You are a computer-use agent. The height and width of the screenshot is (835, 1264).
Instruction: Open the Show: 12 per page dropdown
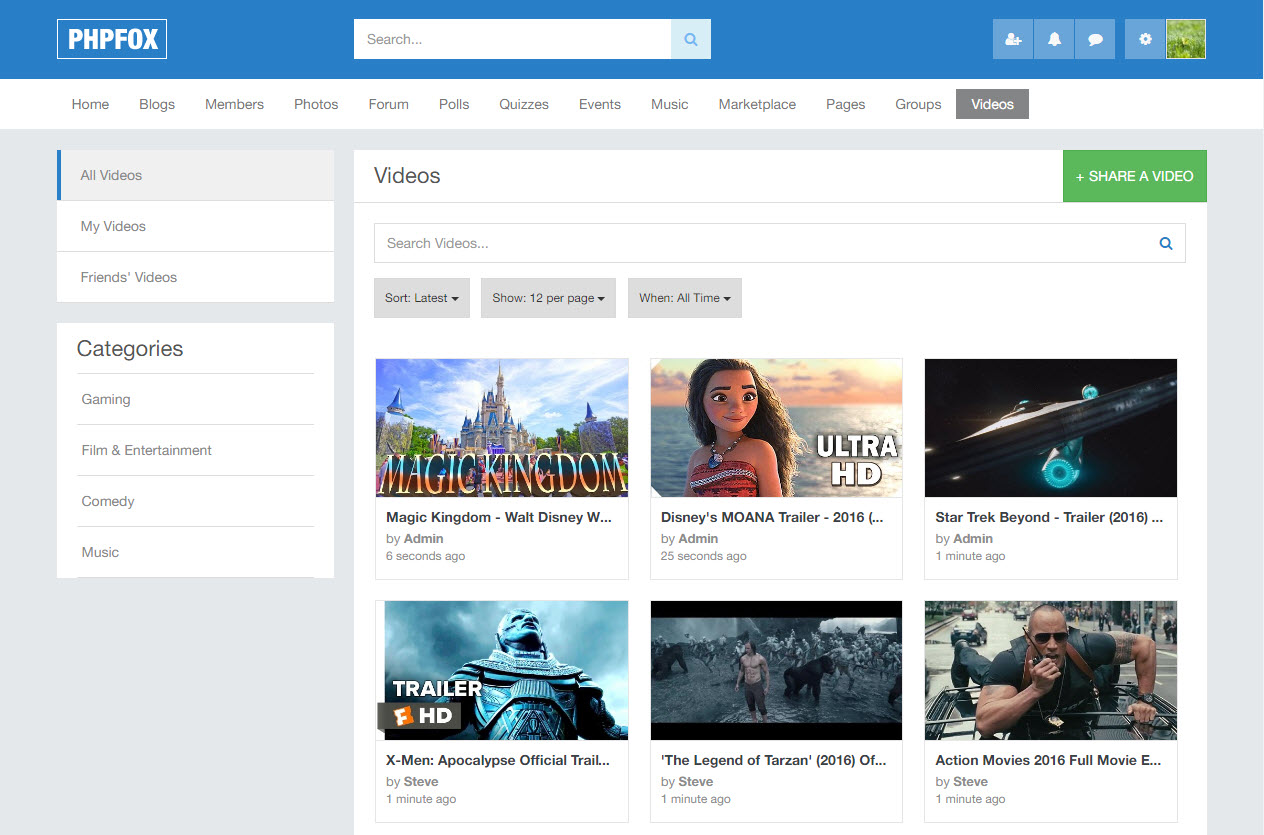(x=548, y=298)
